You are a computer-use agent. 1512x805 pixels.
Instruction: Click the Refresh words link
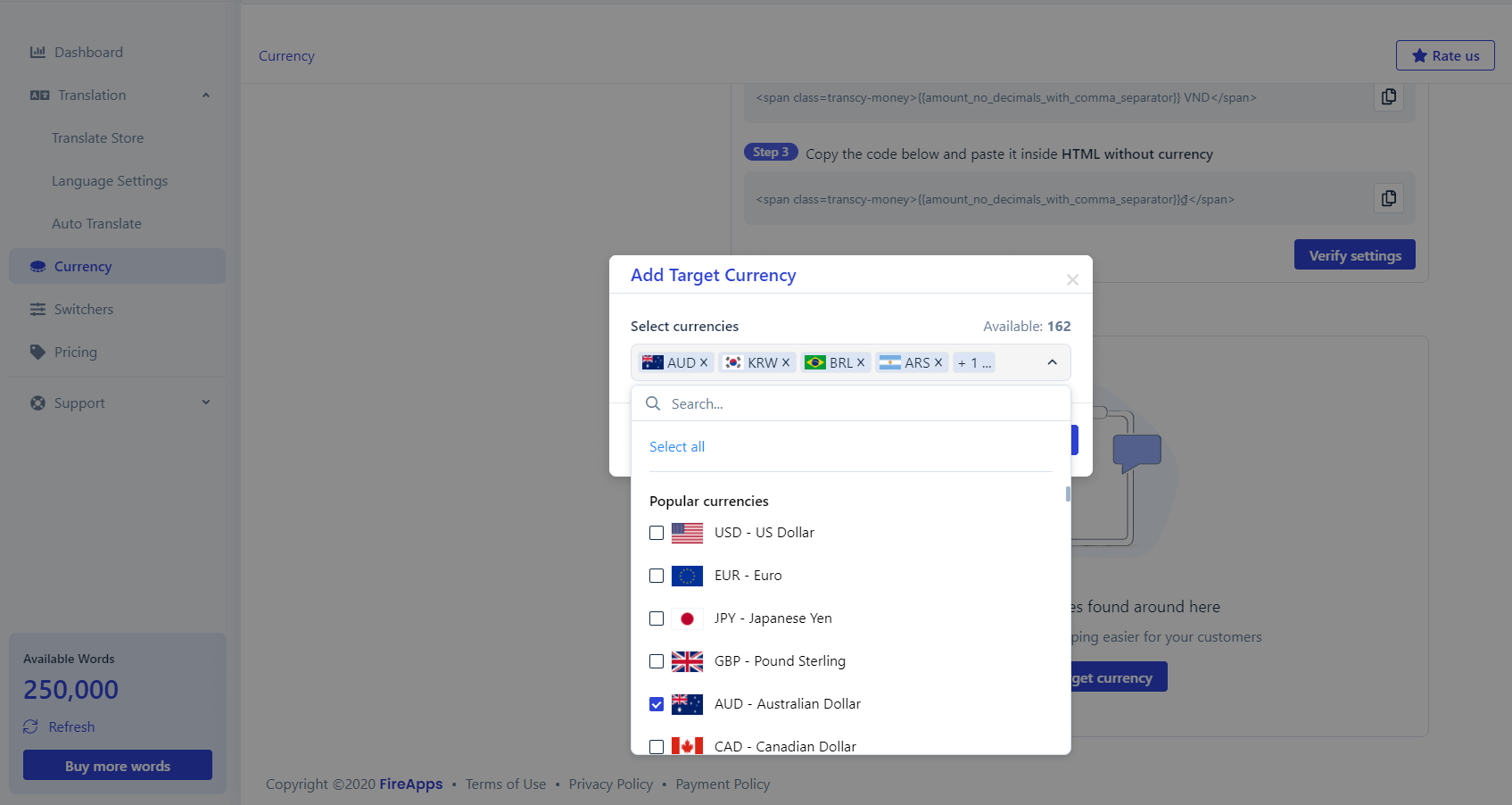[71, 727]
